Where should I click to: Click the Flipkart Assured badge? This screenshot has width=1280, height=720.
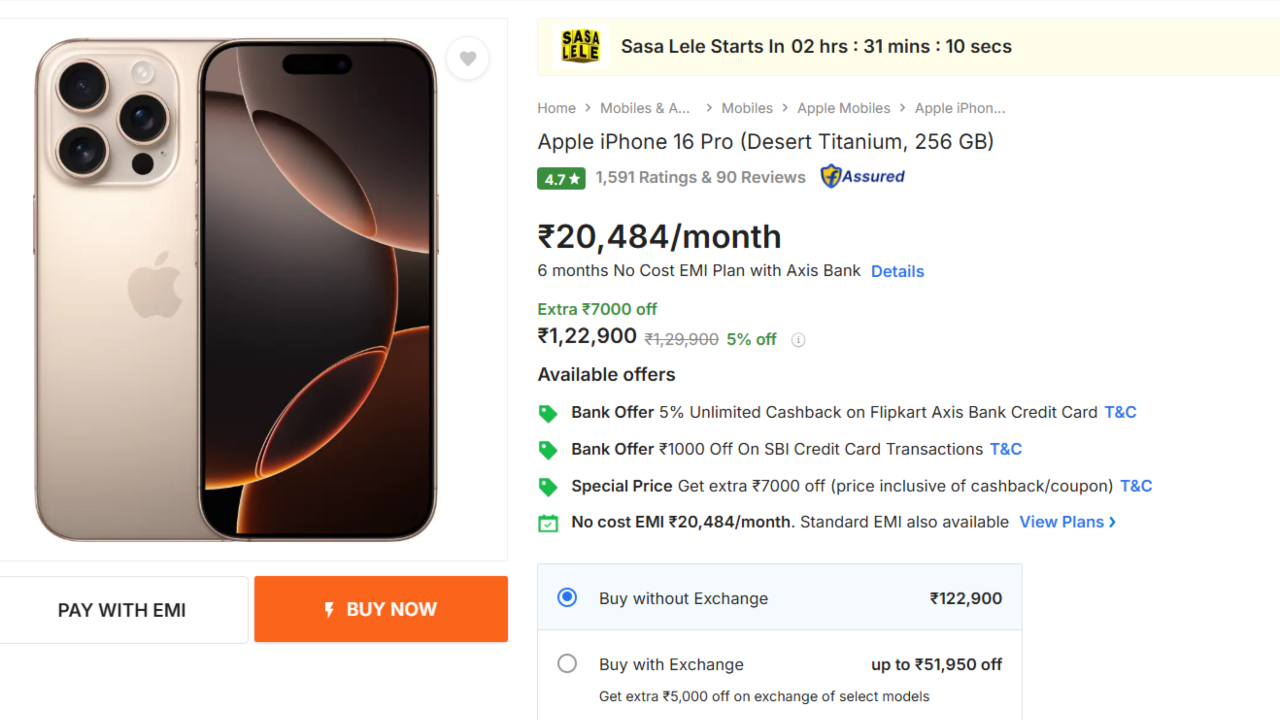862,177
